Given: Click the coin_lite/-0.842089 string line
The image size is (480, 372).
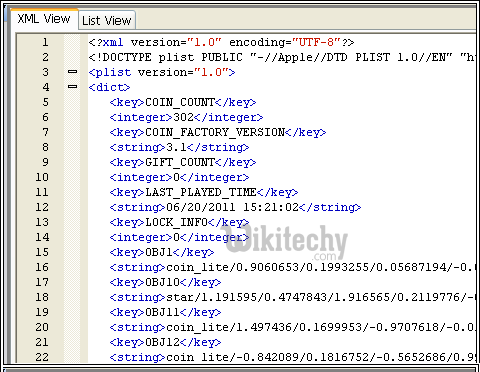Looking at the screenshot, I should [292, 357].
